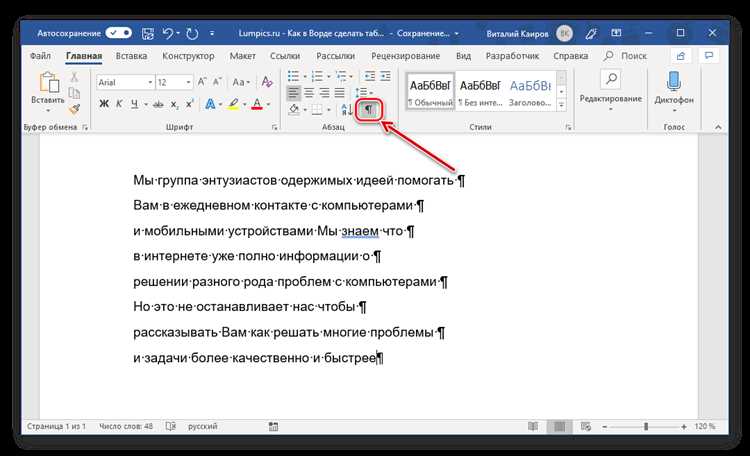Click the numbered list icon
The image size is (750, 456).
(x=317, y=76)
